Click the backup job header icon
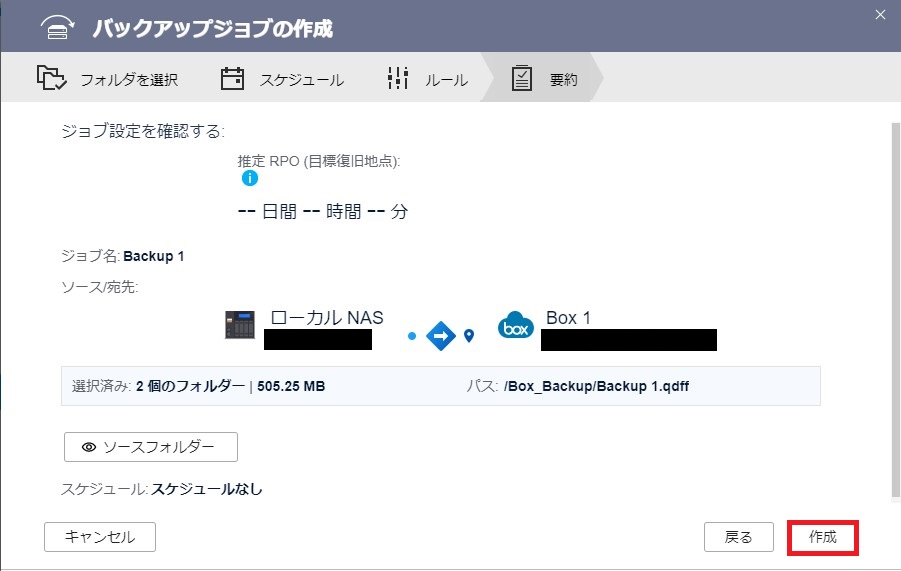Screen dimensions: 901x571 [x=57, y=28]
